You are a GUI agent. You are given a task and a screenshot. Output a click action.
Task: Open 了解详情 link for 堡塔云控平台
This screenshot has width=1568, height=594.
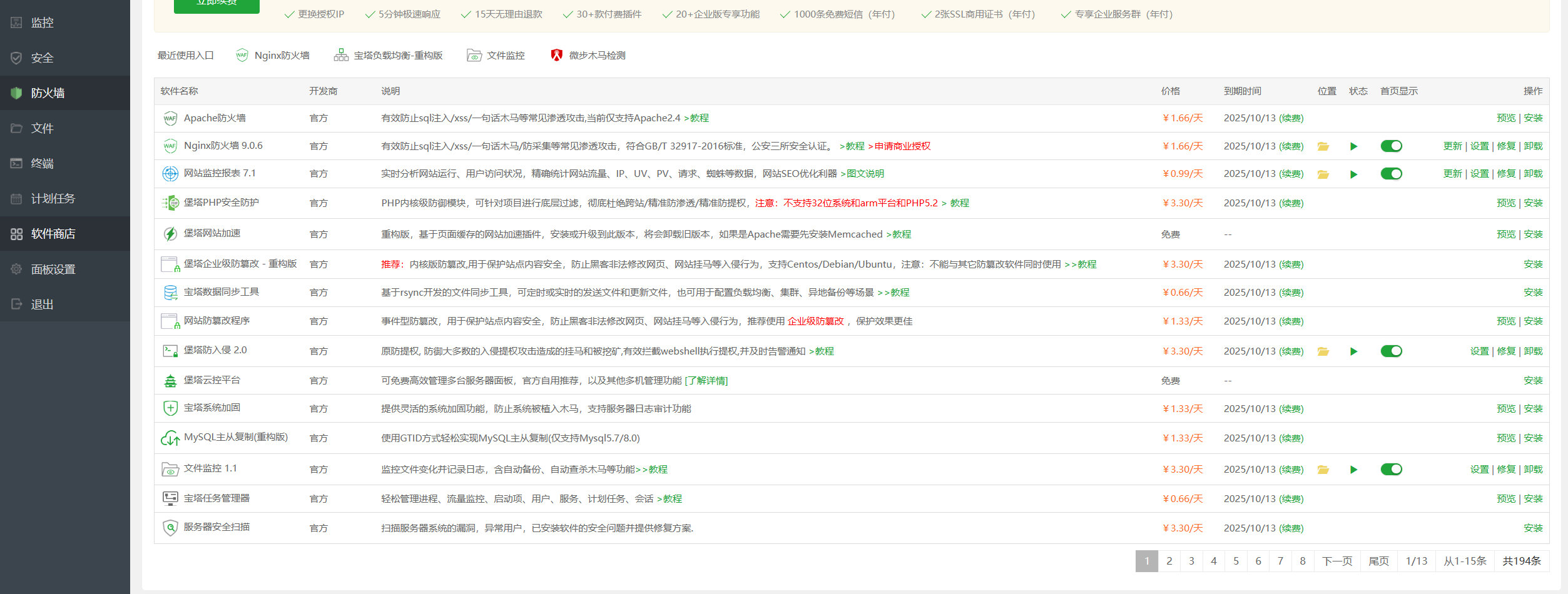coord(706,381)
